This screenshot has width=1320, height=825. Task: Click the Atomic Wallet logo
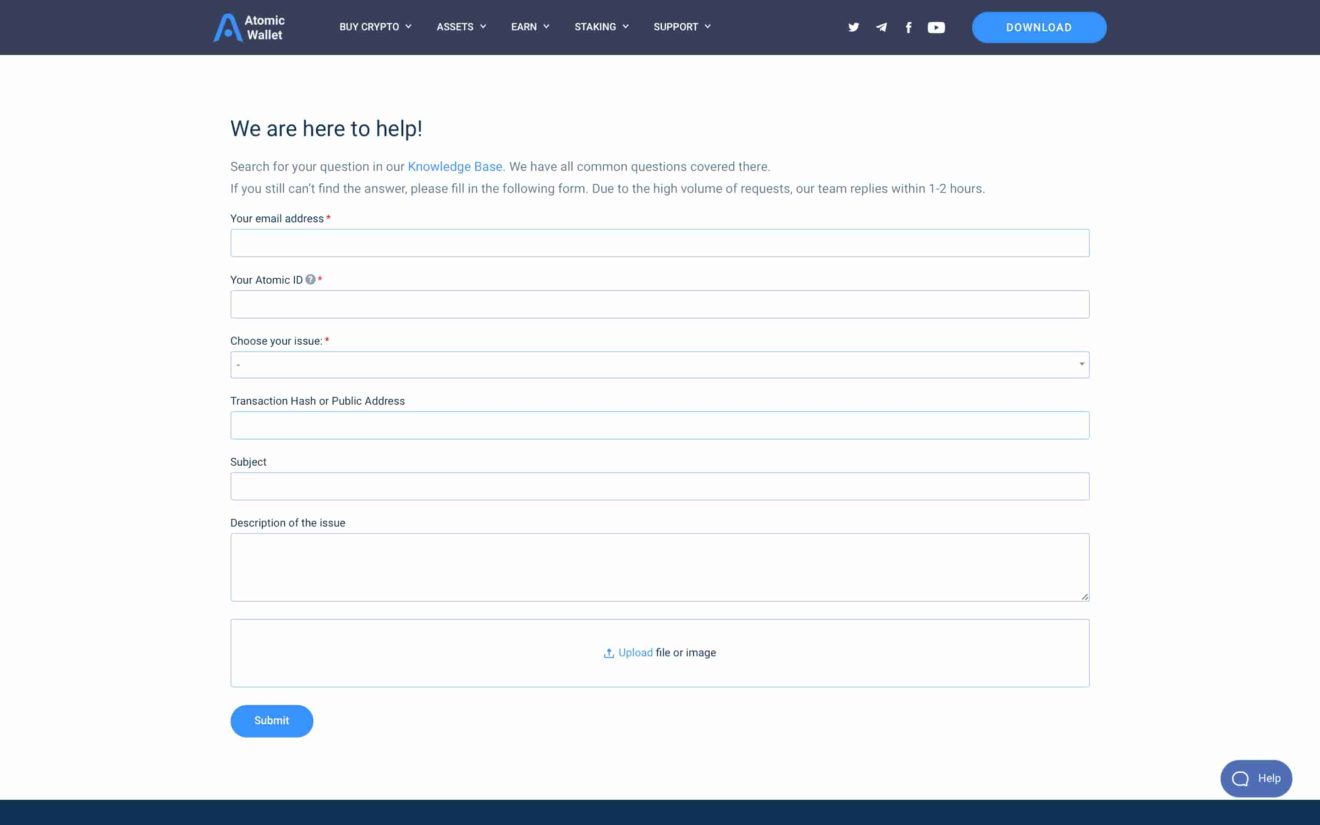250,27
